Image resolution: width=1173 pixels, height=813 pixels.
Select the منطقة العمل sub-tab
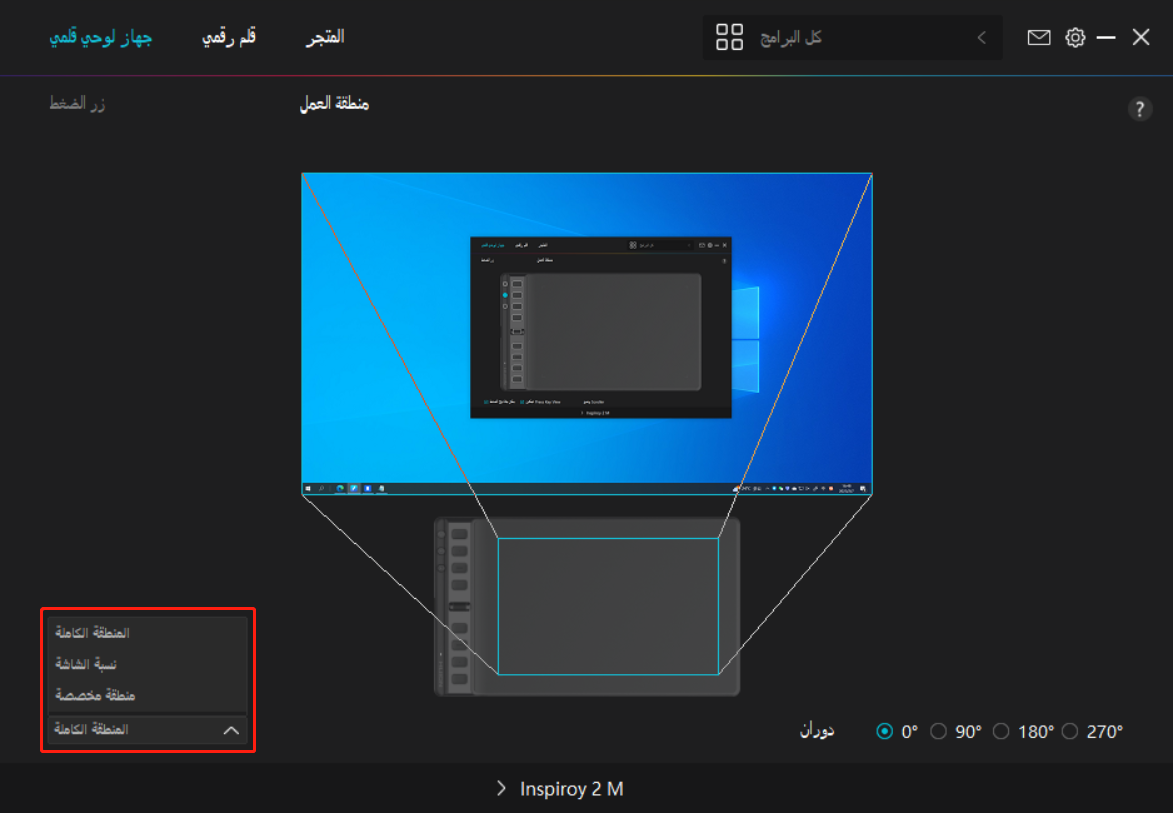[x=334, y=103]
